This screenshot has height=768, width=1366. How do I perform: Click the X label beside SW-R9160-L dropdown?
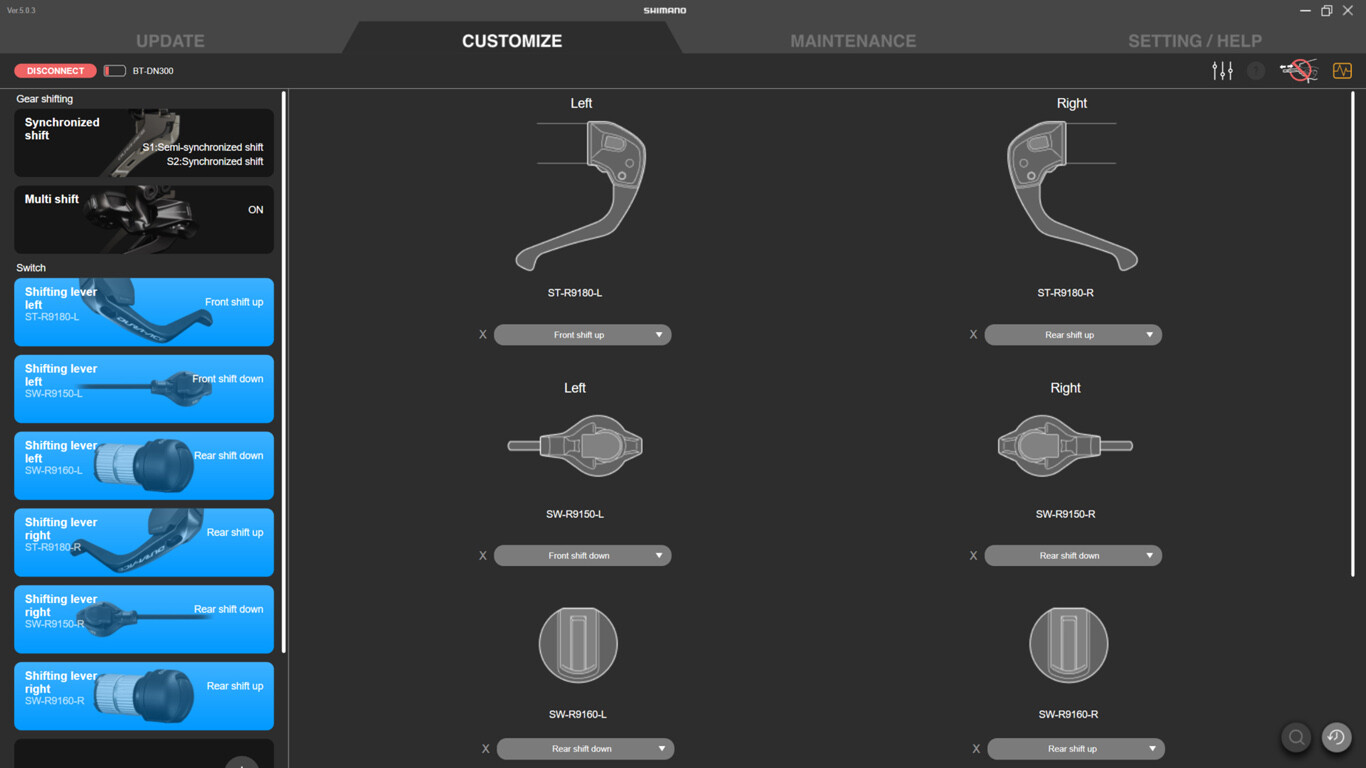(x=486, y=749)
